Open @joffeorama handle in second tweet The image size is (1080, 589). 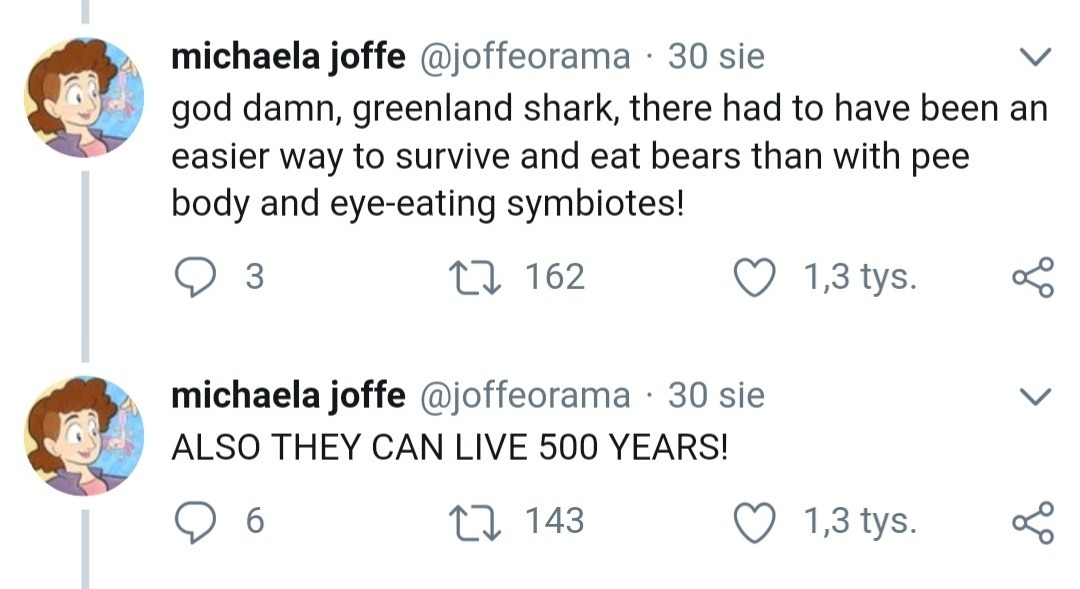(522, 396)
